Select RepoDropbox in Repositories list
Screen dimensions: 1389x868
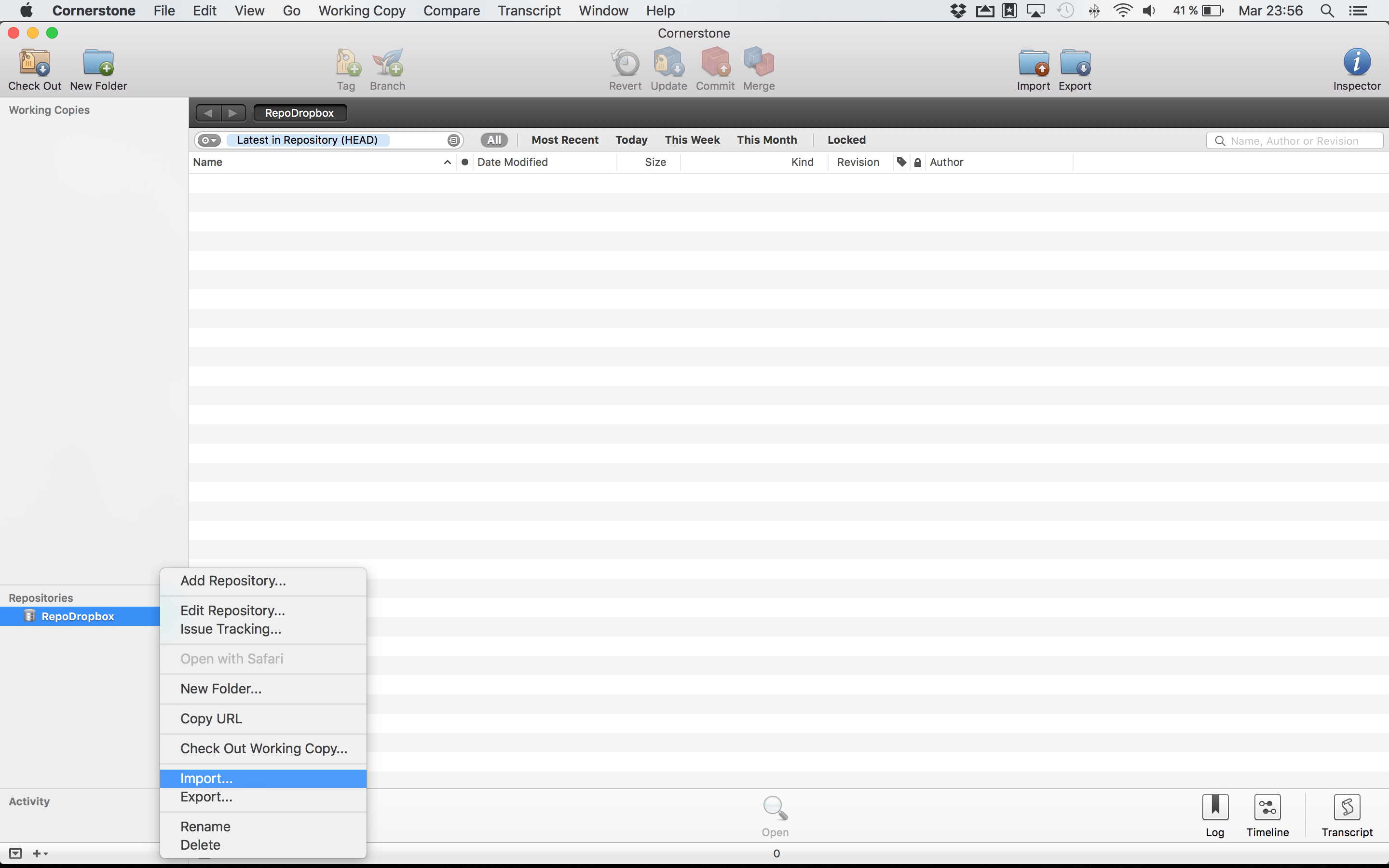click(80, 617)
